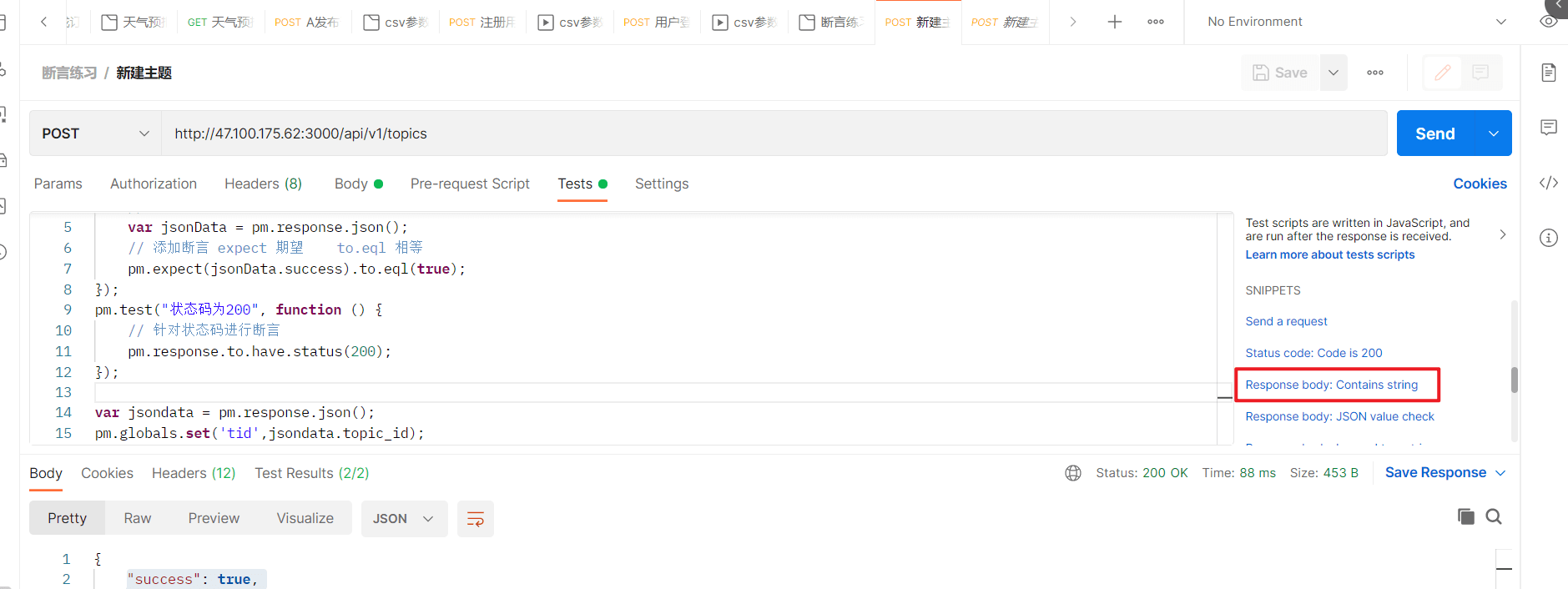
Task: Switch to the Pre-request Script tab
Action: click(470, 184)
